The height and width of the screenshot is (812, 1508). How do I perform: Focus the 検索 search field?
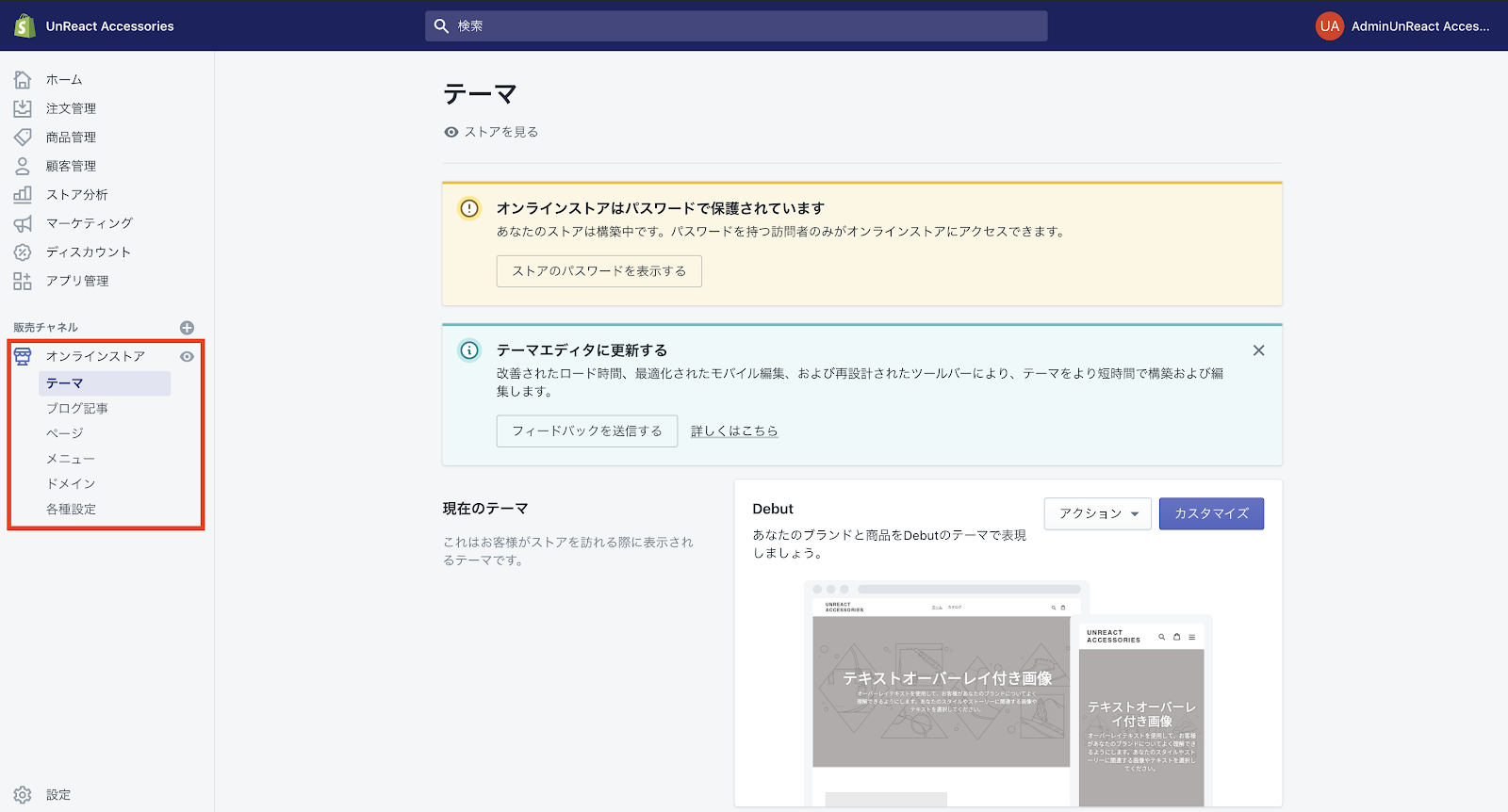click(735, 26)
